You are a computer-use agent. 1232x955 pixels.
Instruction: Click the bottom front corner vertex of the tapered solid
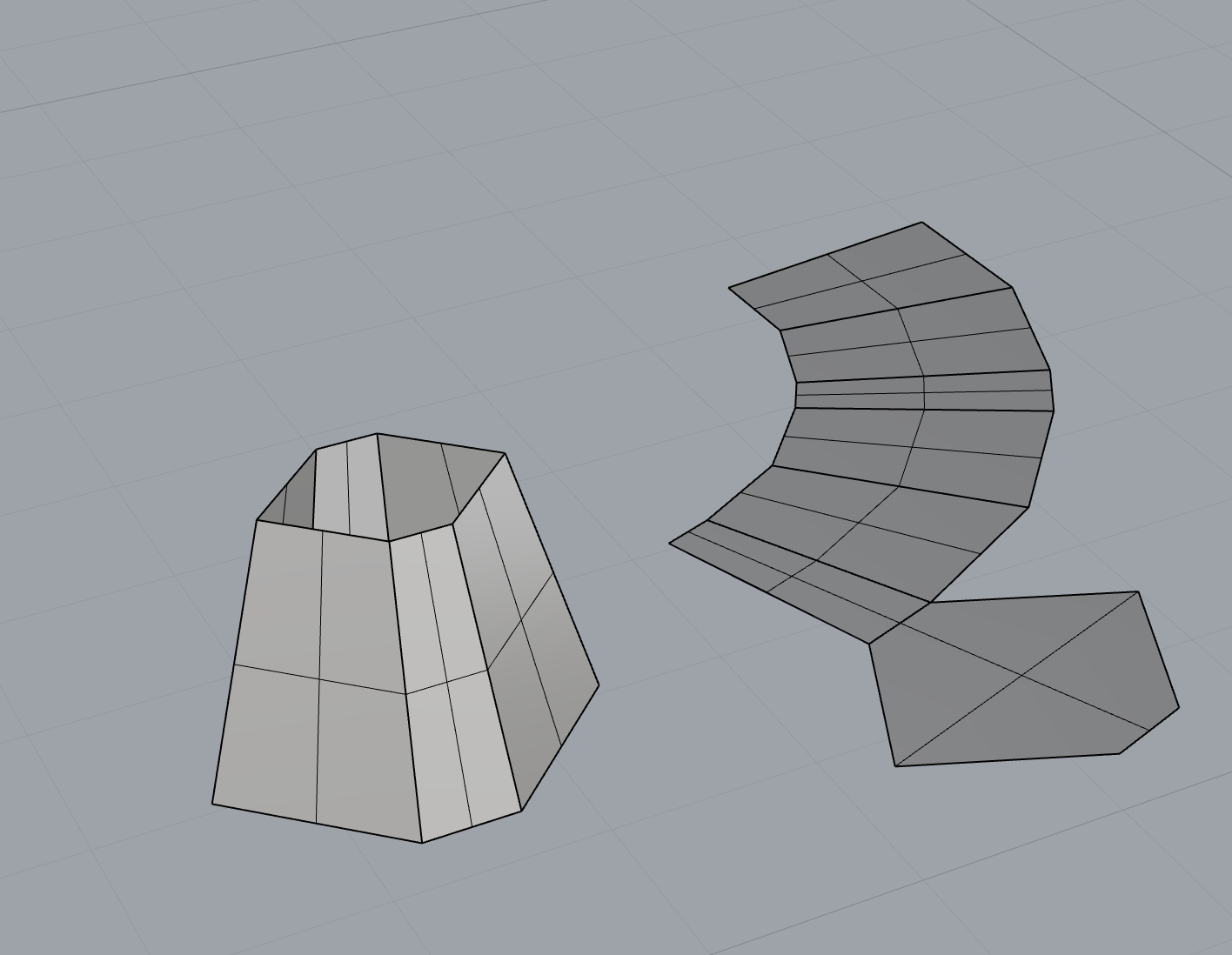click(422, 842)
